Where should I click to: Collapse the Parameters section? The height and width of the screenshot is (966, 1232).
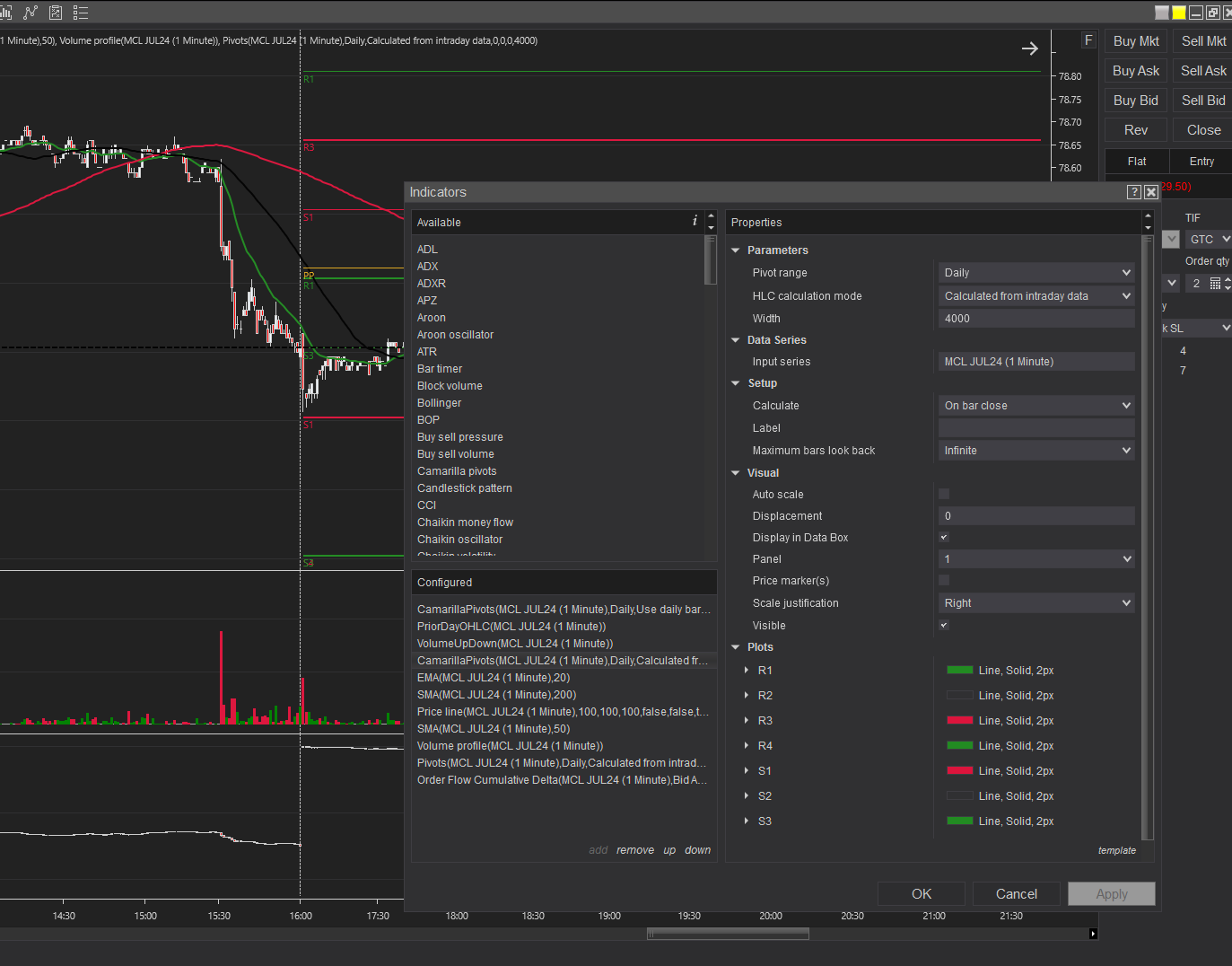pos(736,250)
